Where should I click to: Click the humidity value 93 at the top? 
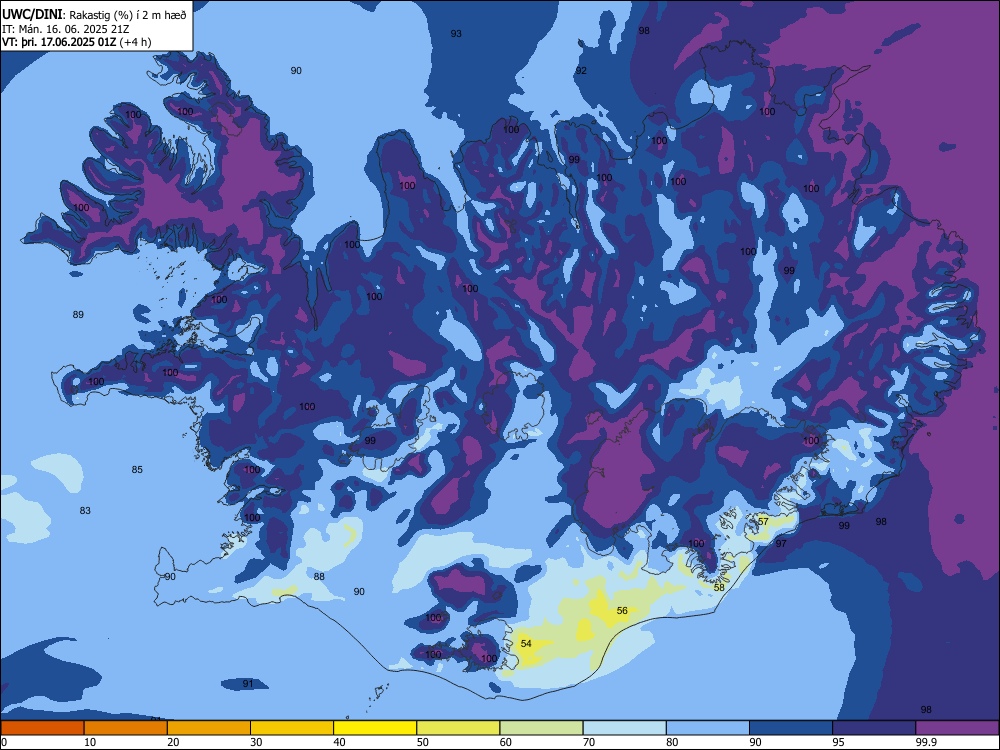point(456,33)
